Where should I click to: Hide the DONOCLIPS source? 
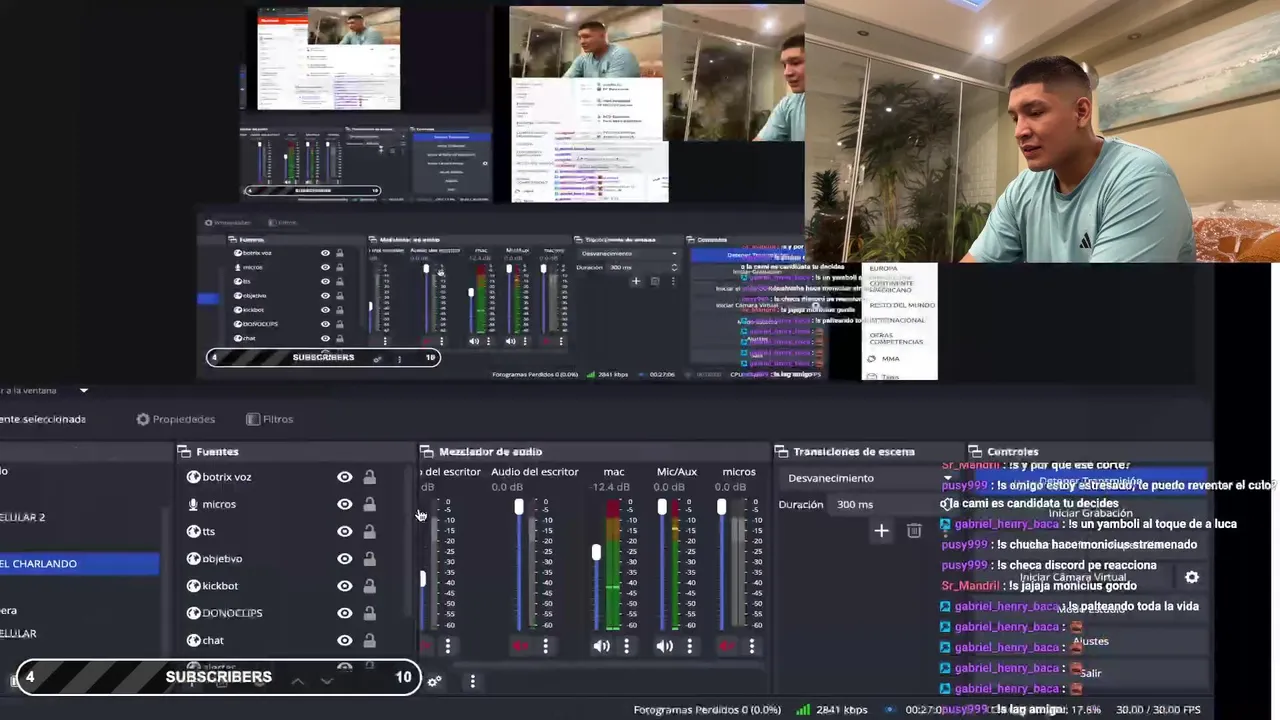click(x=345, y=612)
